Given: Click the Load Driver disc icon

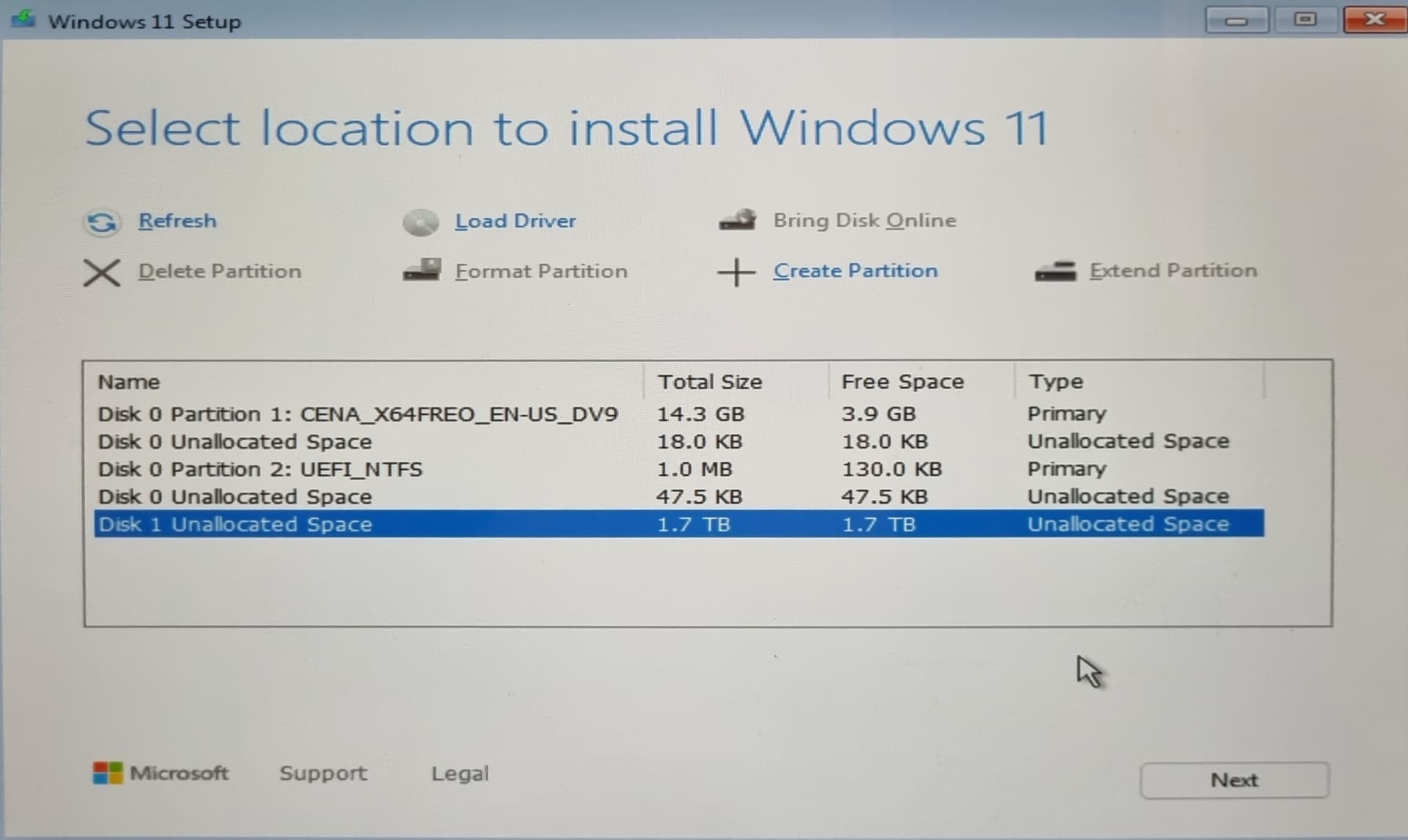Looking at the screenshot, I should click(x=420, y=222).
